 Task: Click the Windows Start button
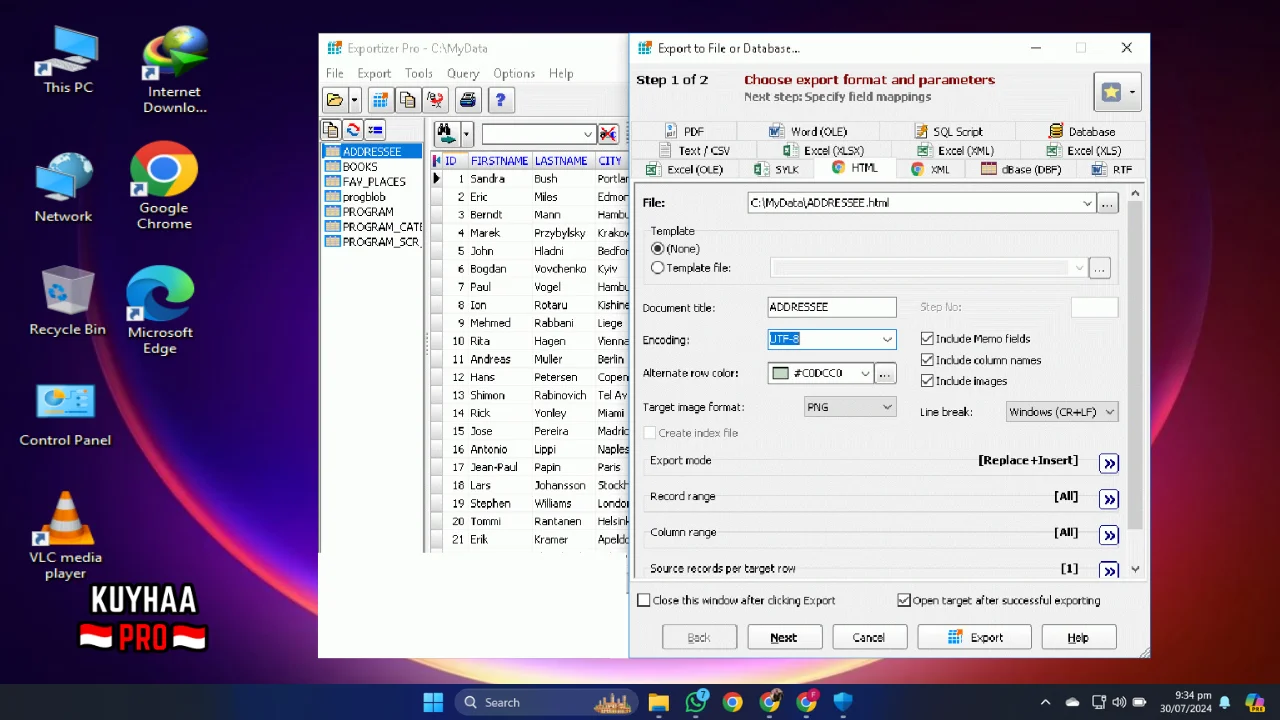tap(433, 702)
